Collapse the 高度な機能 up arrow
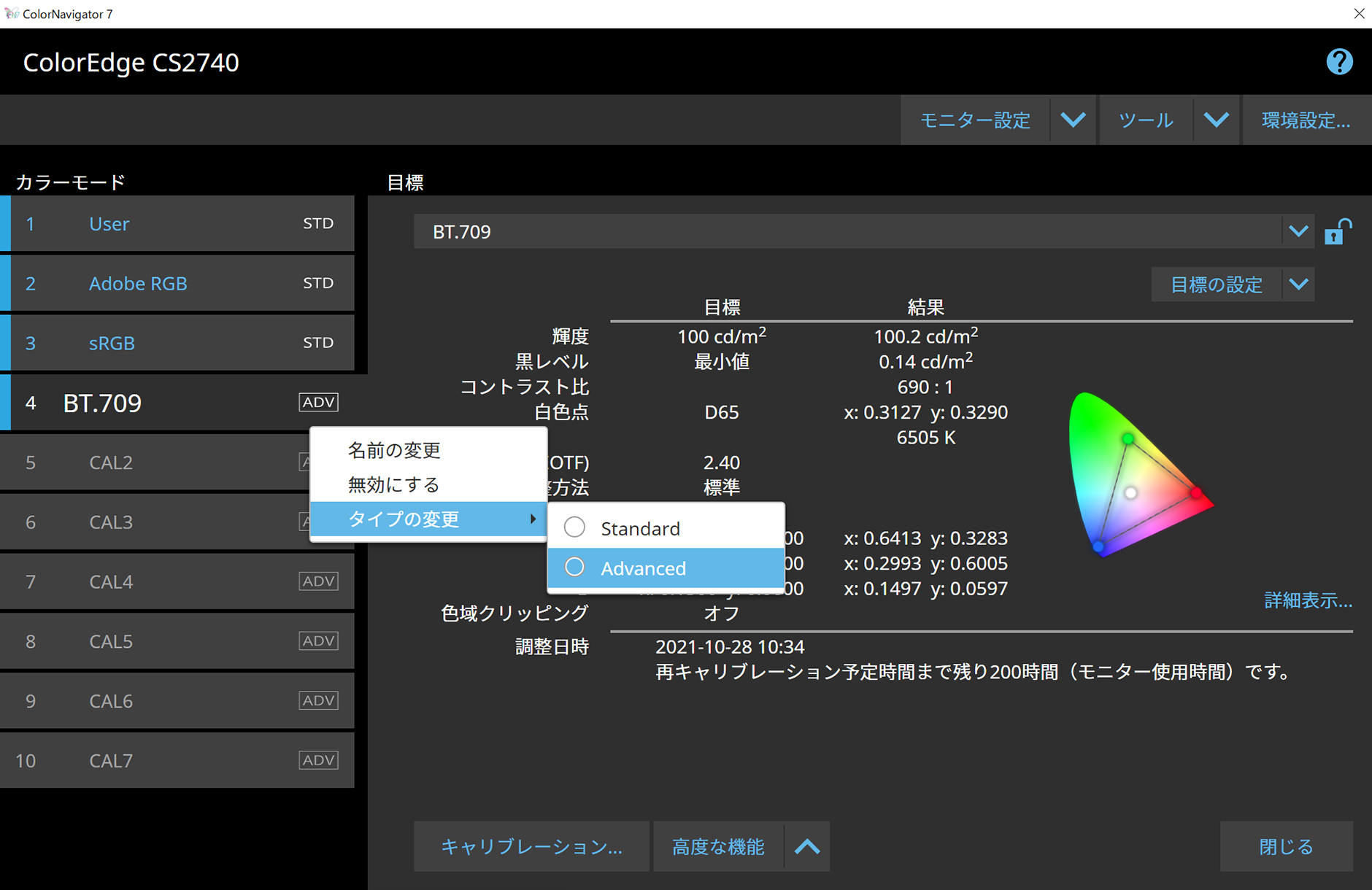Image resolution: width=1372 pixels, height=890 pixels. (807, 846)
